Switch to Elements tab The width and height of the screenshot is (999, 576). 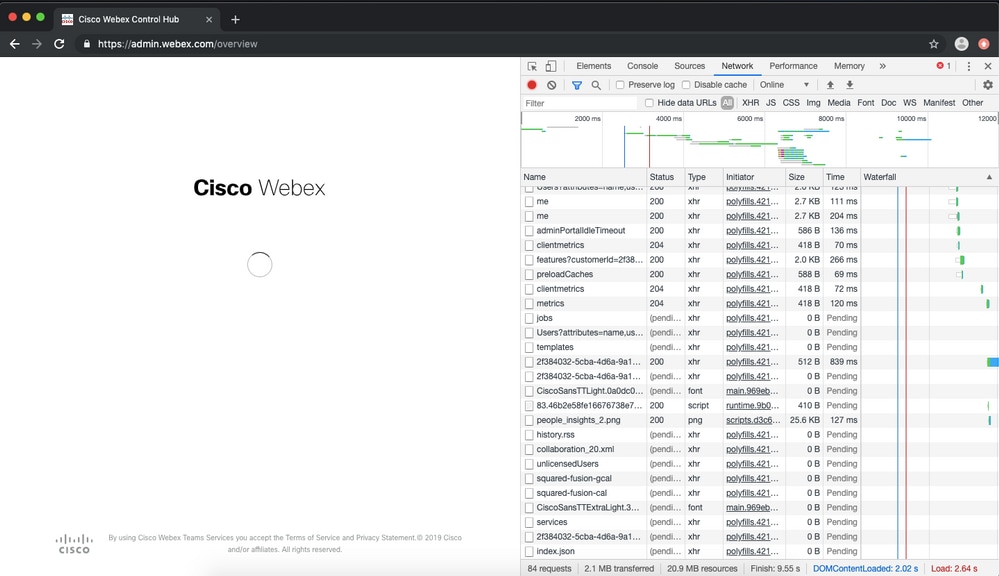coord(593,66)
